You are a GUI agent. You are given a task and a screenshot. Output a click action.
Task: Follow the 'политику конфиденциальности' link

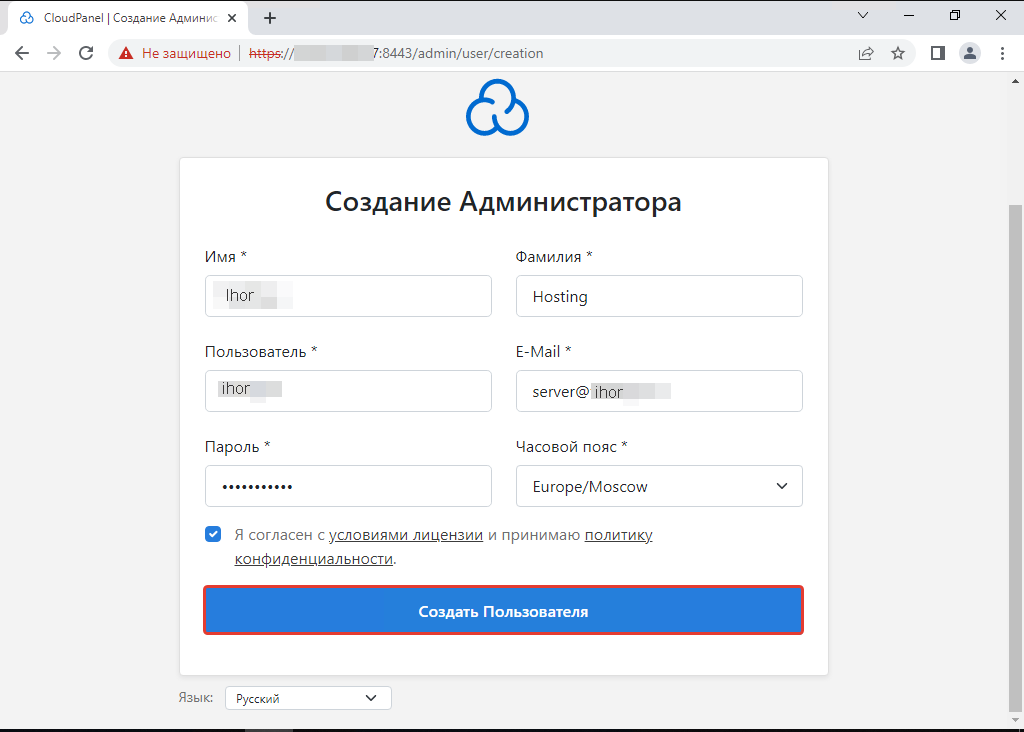coord(619,535)
